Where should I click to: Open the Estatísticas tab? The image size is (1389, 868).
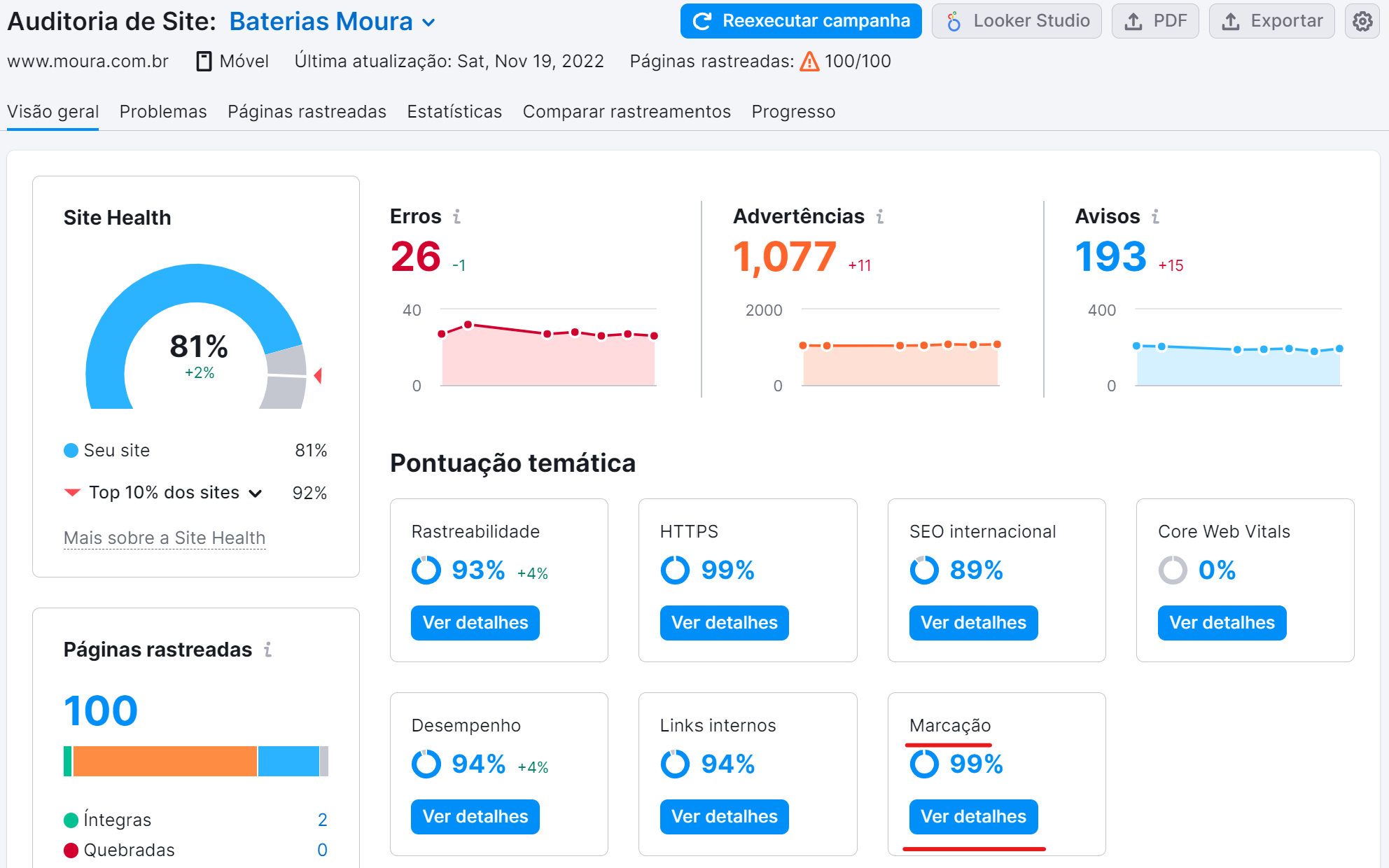click(x=454, y=111)
